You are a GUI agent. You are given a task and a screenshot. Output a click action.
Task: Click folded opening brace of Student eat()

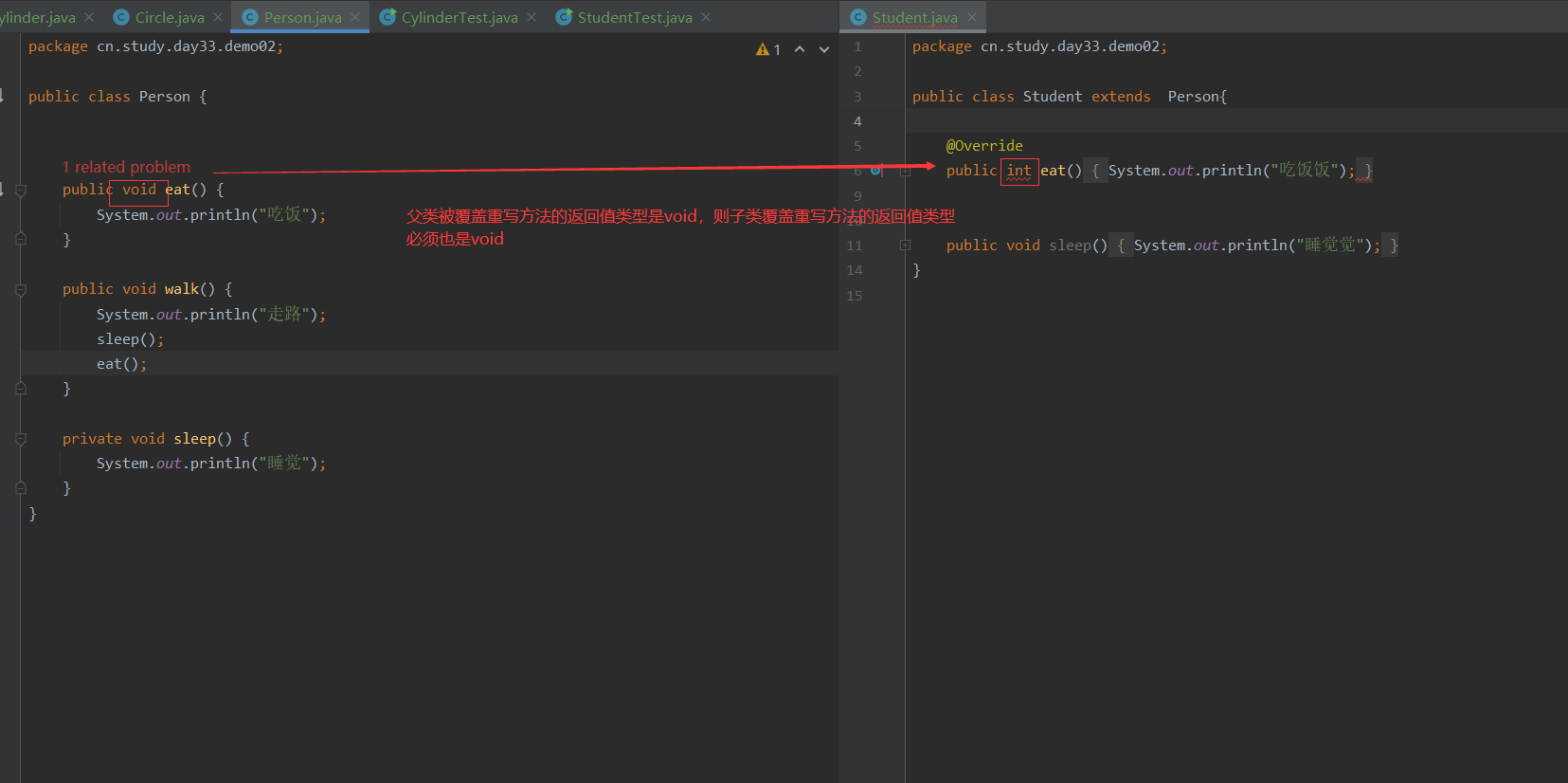[x=1095, y=171]
